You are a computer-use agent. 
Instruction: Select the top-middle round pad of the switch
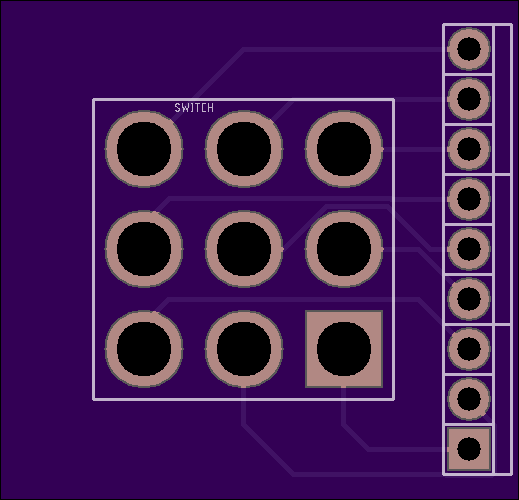244,149
